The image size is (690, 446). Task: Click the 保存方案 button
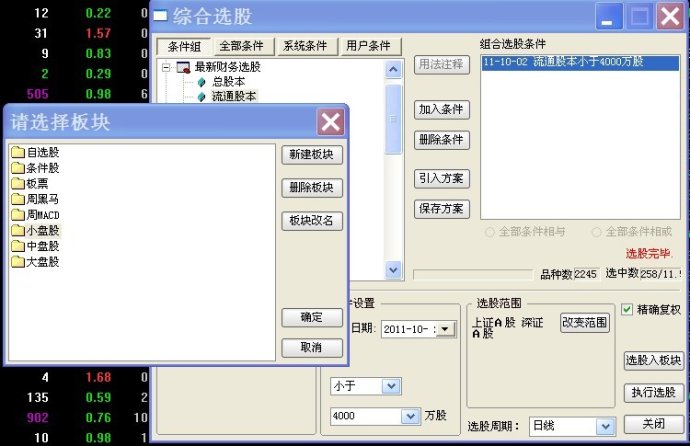[441, 209]
